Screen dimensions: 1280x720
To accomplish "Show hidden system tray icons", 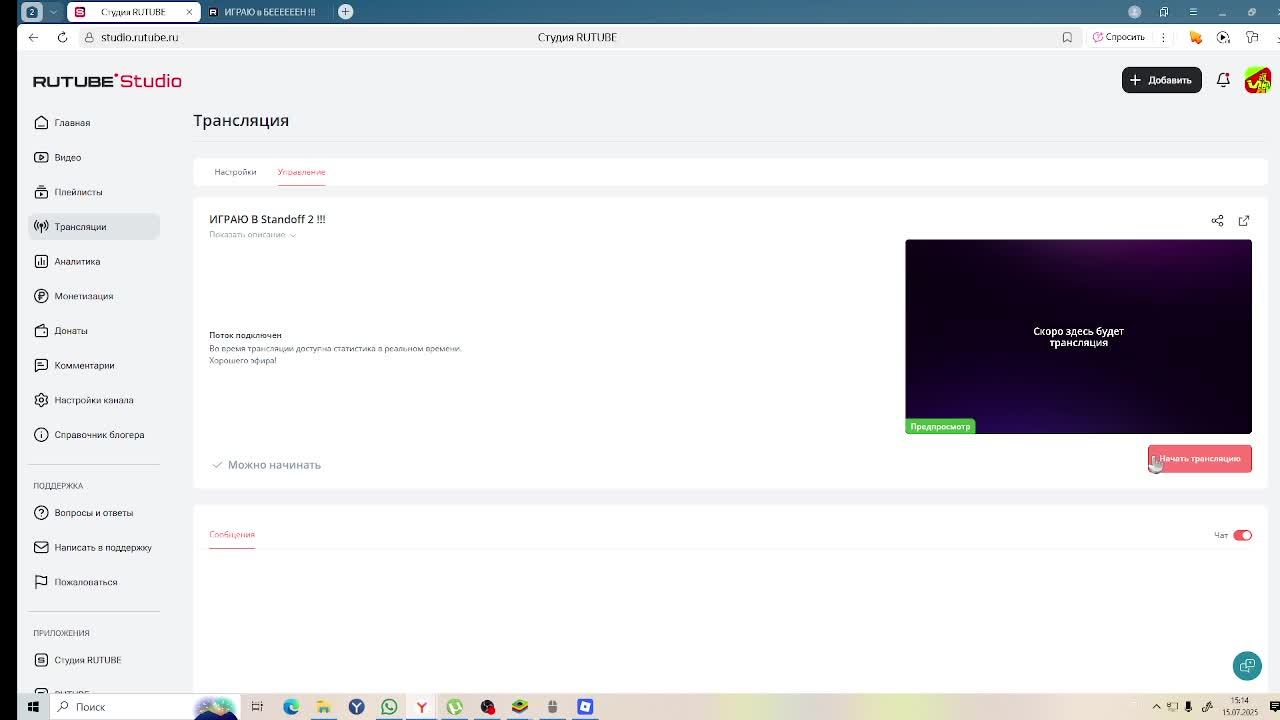I will tap(1157, 707).
